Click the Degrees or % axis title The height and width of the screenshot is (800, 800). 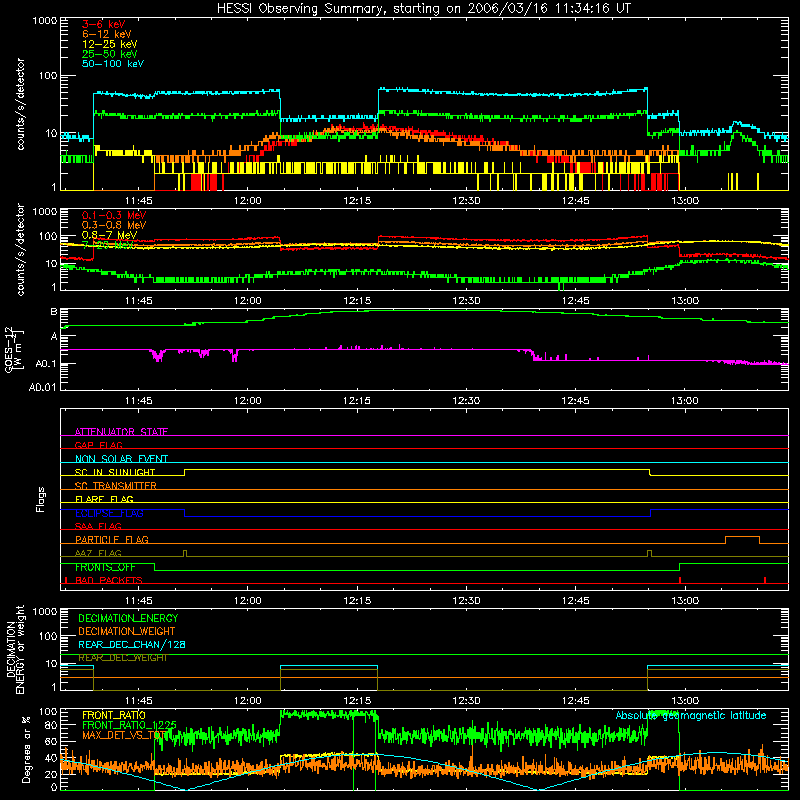coord(27,749)
